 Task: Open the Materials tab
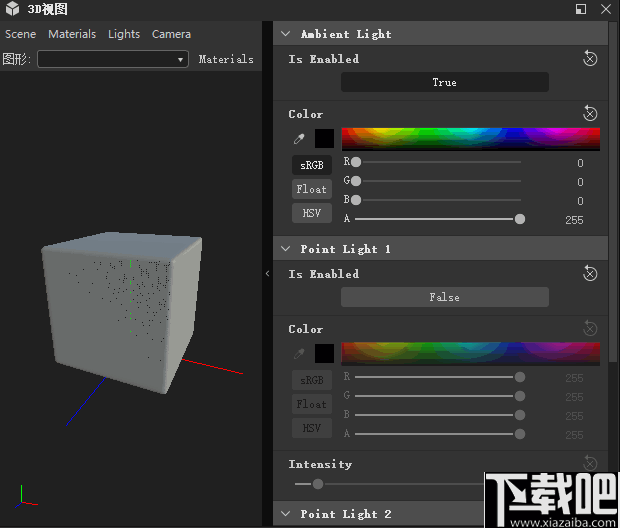click(72, 34)
